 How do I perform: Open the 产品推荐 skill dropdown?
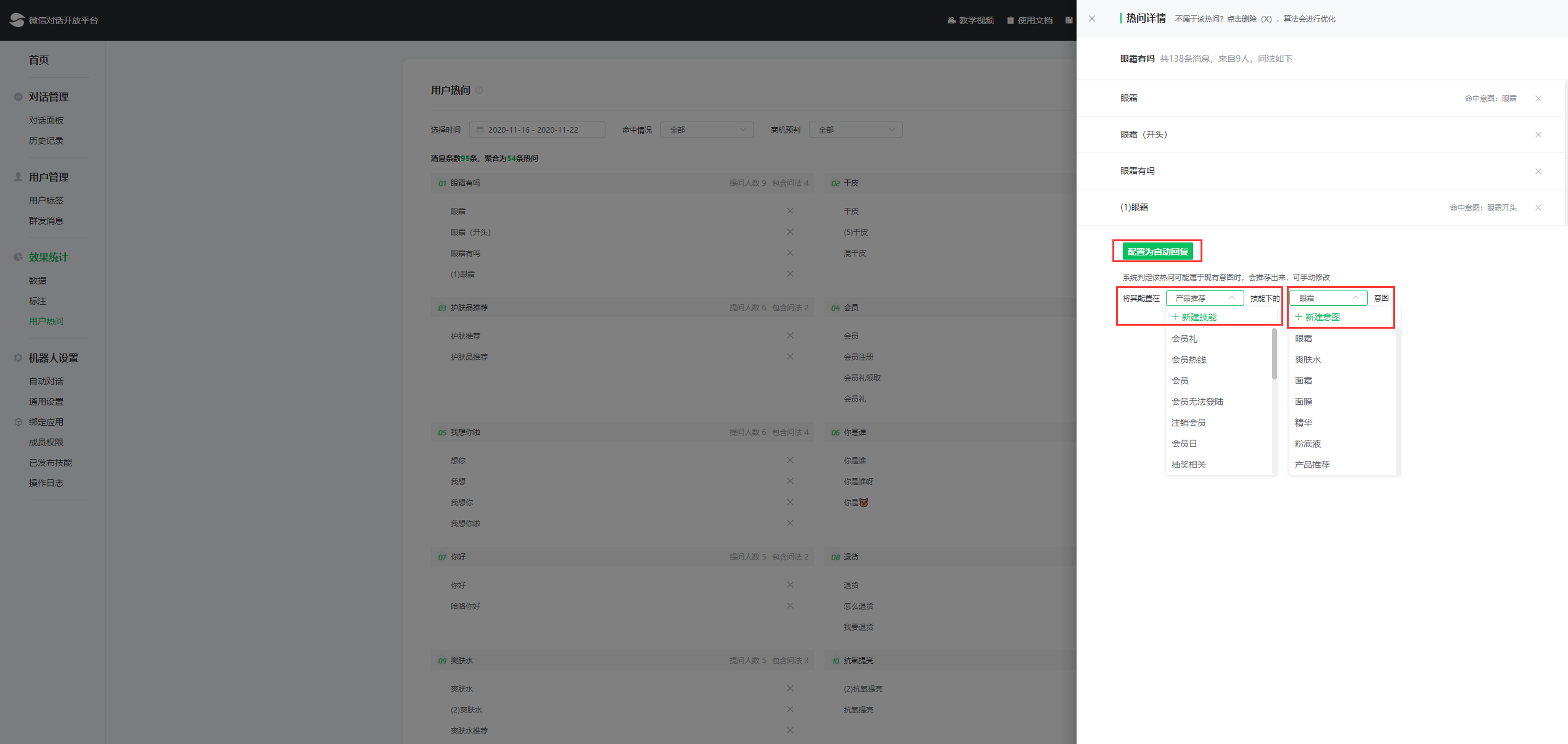(x=1205, y=298)
